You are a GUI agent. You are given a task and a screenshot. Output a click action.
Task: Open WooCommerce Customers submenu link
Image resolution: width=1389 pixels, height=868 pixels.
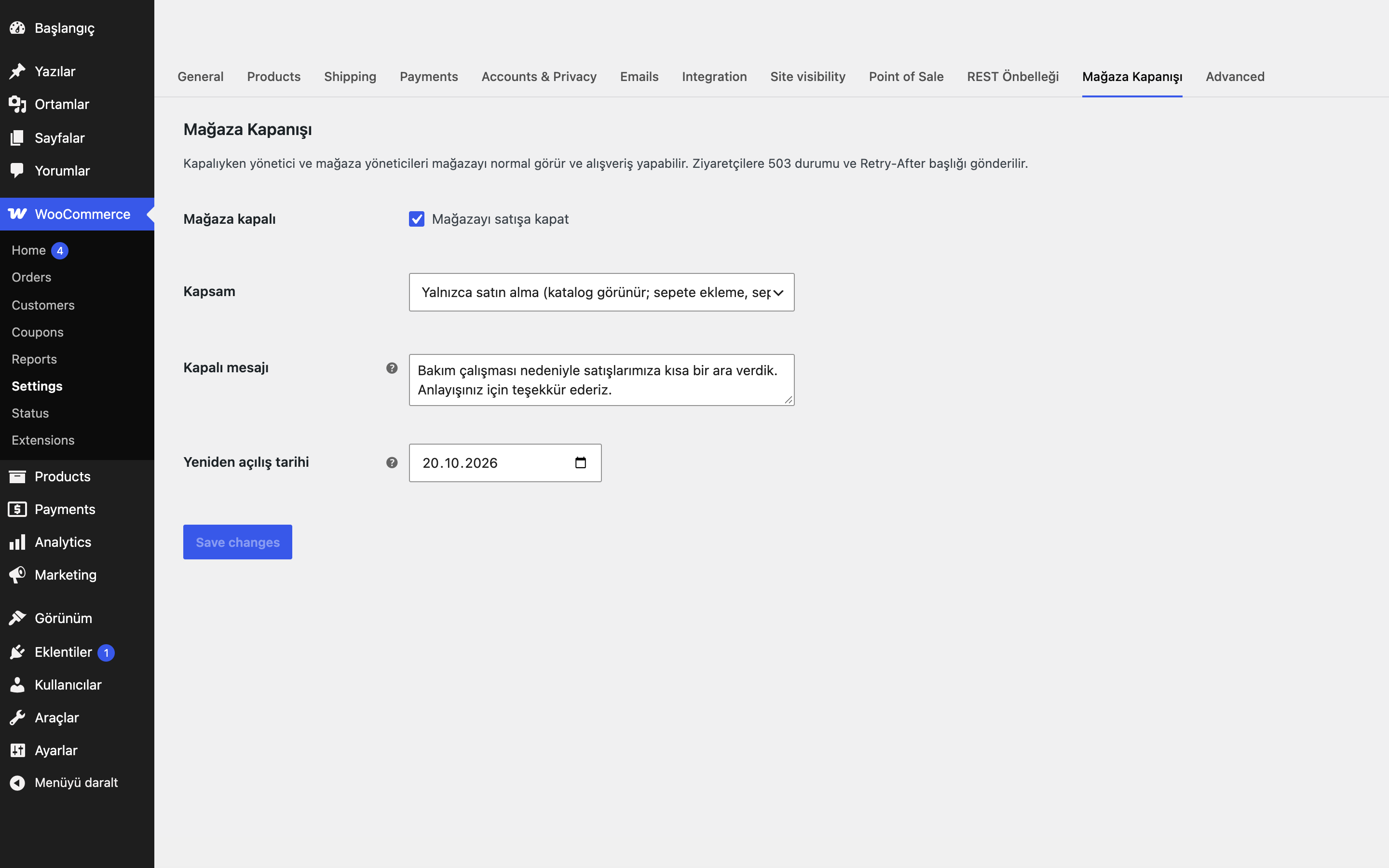pyautogui.click(x=43, y=305)
